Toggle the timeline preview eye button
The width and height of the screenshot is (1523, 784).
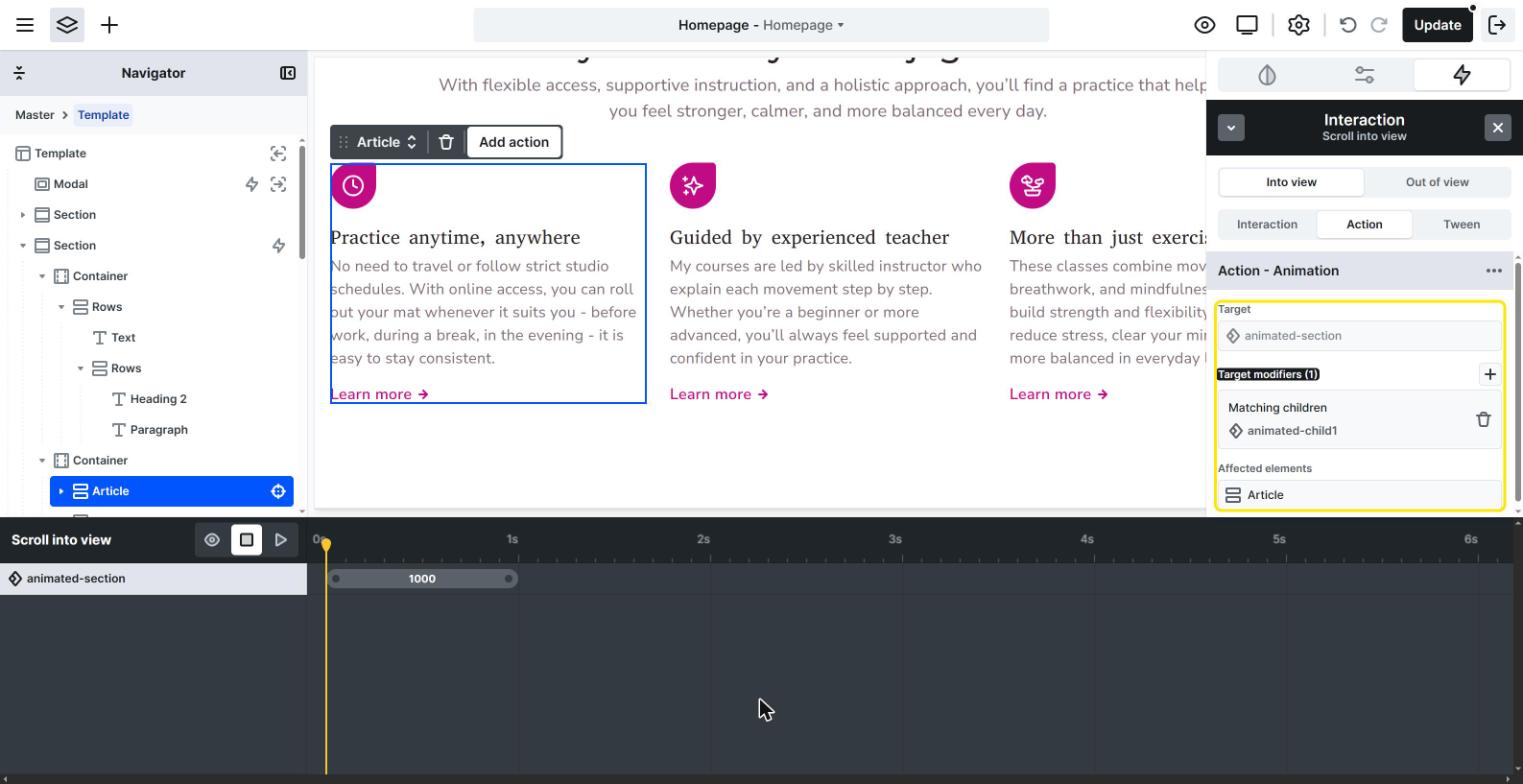pyautogui.click(x=212, y=540)
